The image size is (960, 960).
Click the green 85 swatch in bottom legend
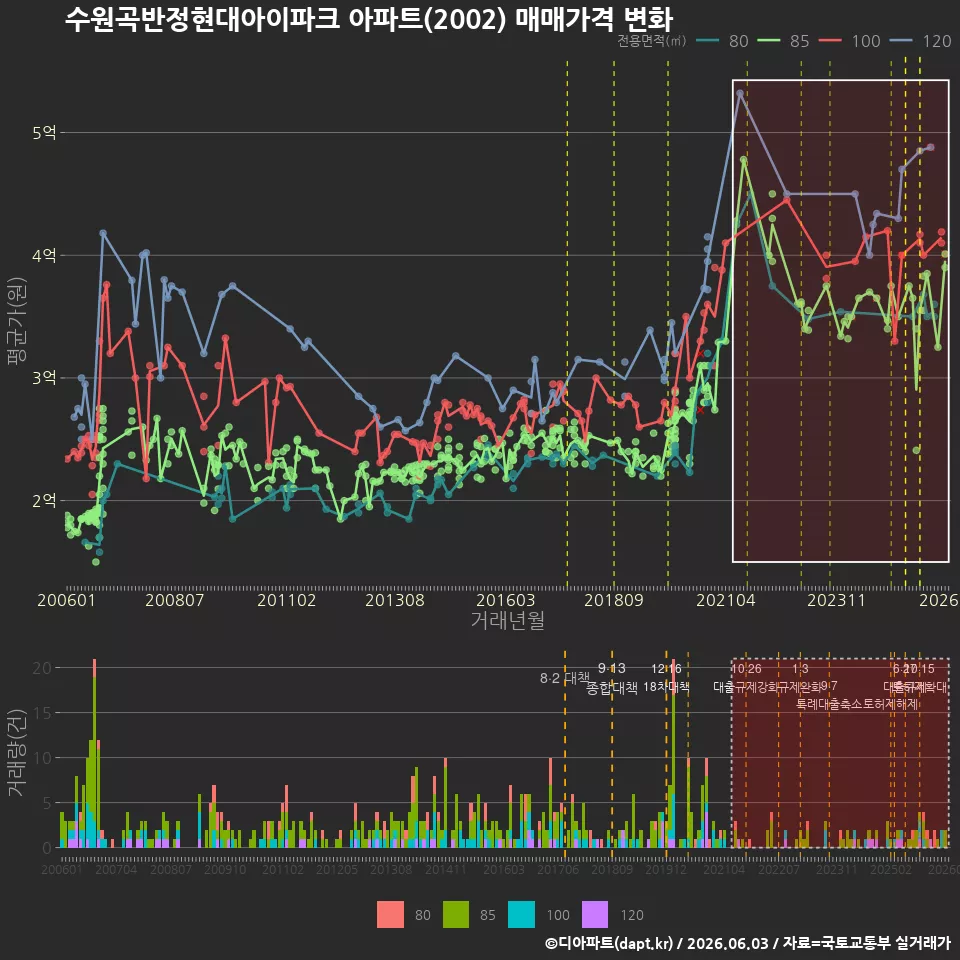coord(456,915)
